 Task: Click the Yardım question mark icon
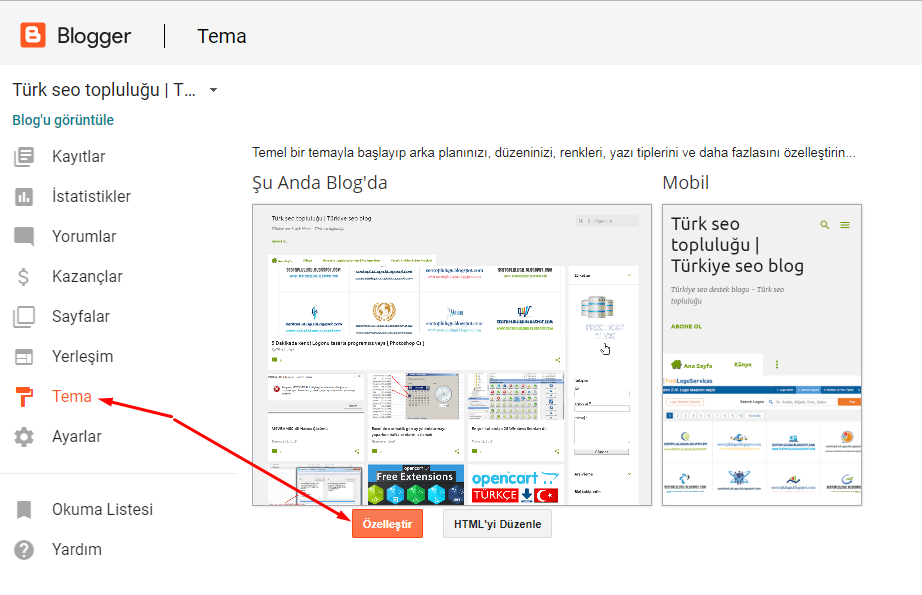point(24,549)
